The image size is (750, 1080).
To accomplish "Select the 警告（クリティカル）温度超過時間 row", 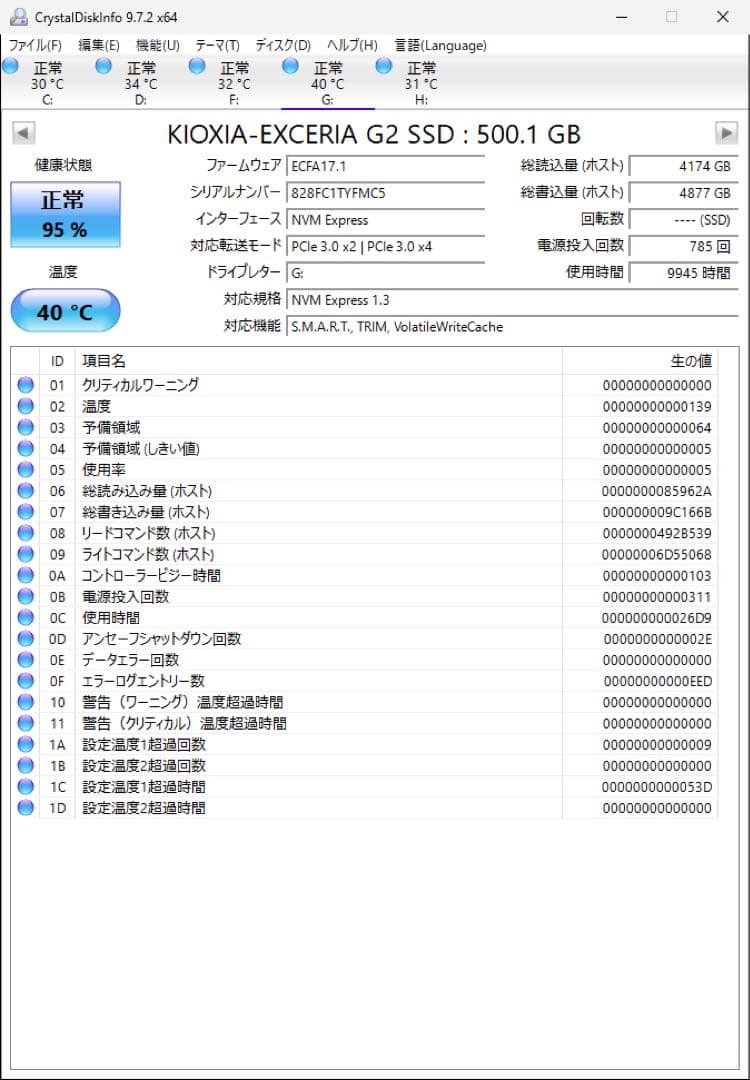I will pos(365,723).
